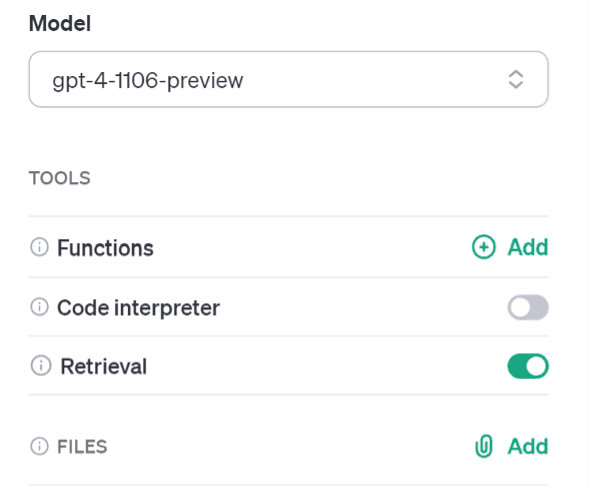Click the TOOLS section heading
Image resolution: width=592 pixels, height=493 pixels.
[x=60, y=178]
